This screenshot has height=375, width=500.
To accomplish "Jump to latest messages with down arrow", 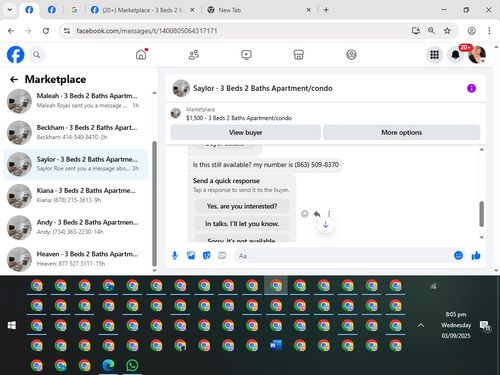I will 326,225.
